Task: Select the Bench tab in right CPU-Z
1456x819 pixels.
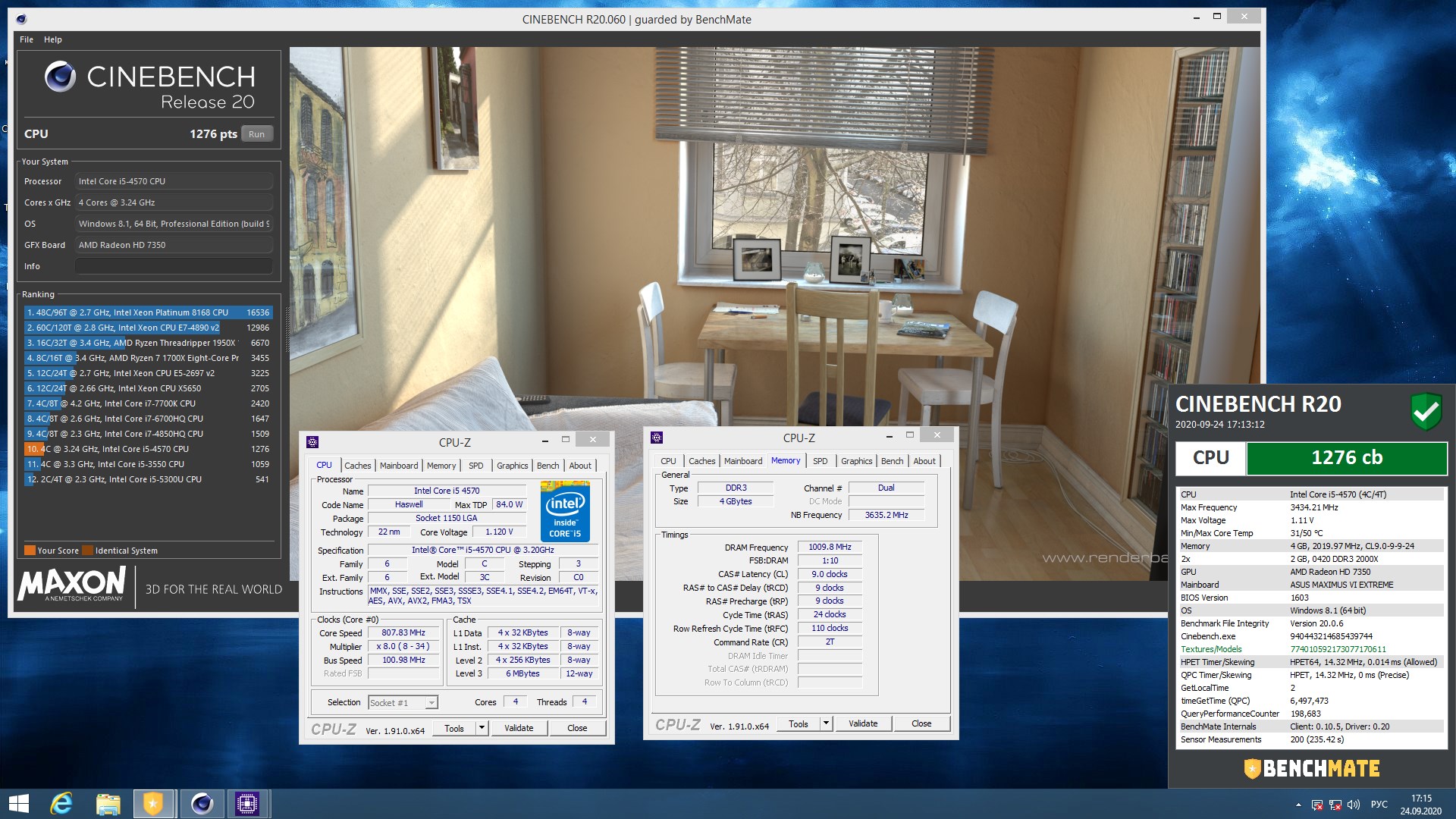Action: coord(892,461)
